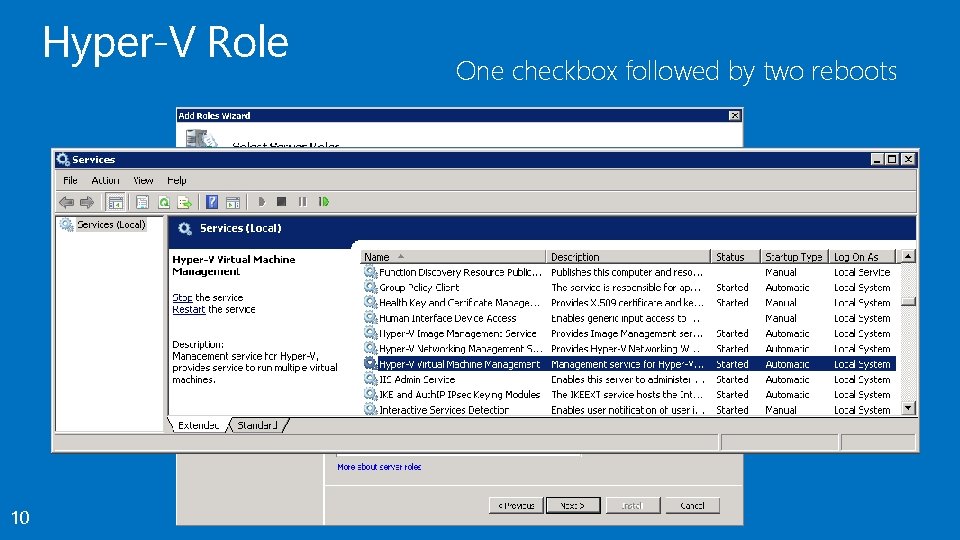960x540 pixels.
Task: Toggle Show/Hide Console Tree icon
Action: pos(115,201)
